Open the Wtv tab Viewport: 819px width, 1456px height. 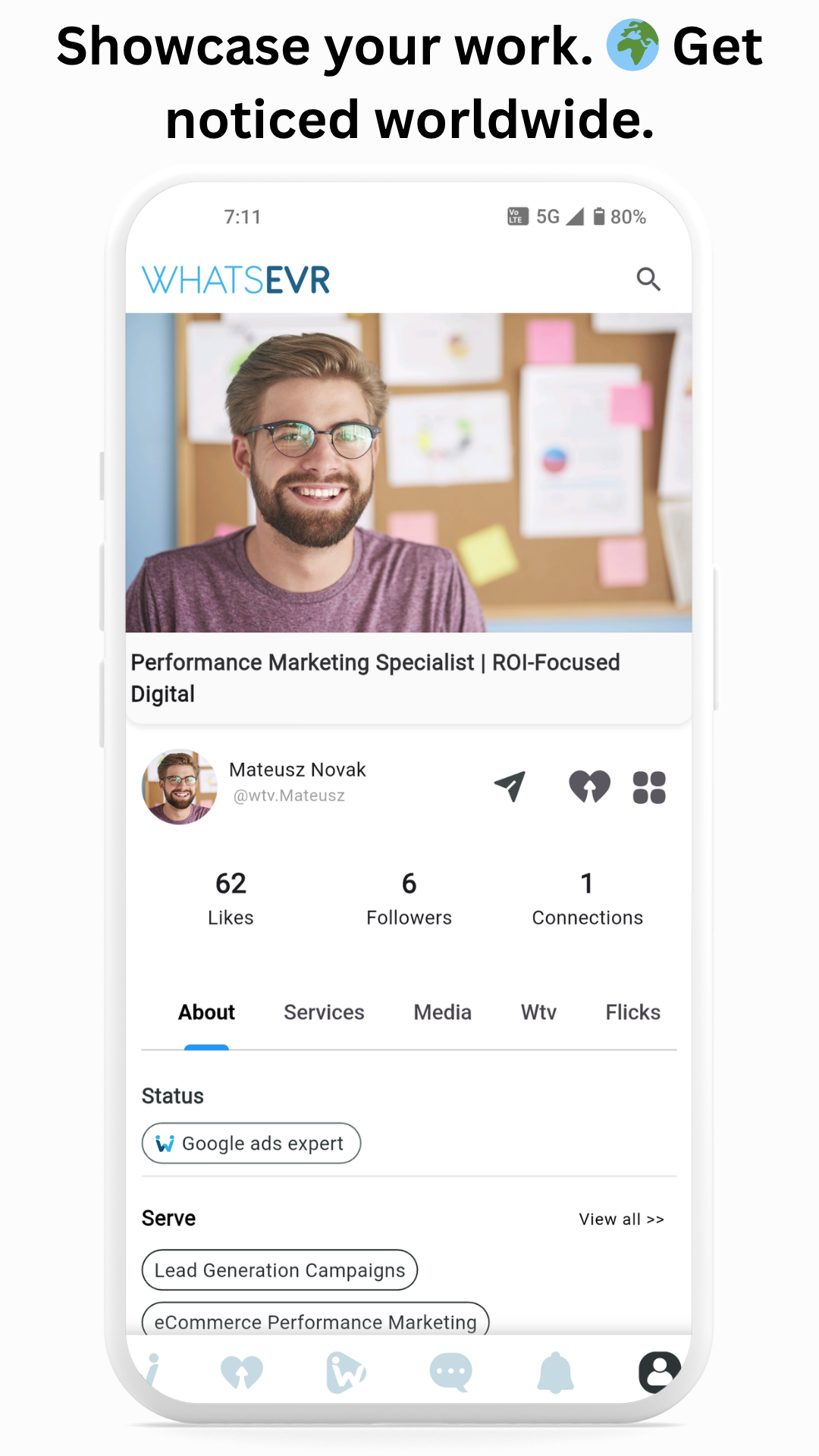[538, 1012]
